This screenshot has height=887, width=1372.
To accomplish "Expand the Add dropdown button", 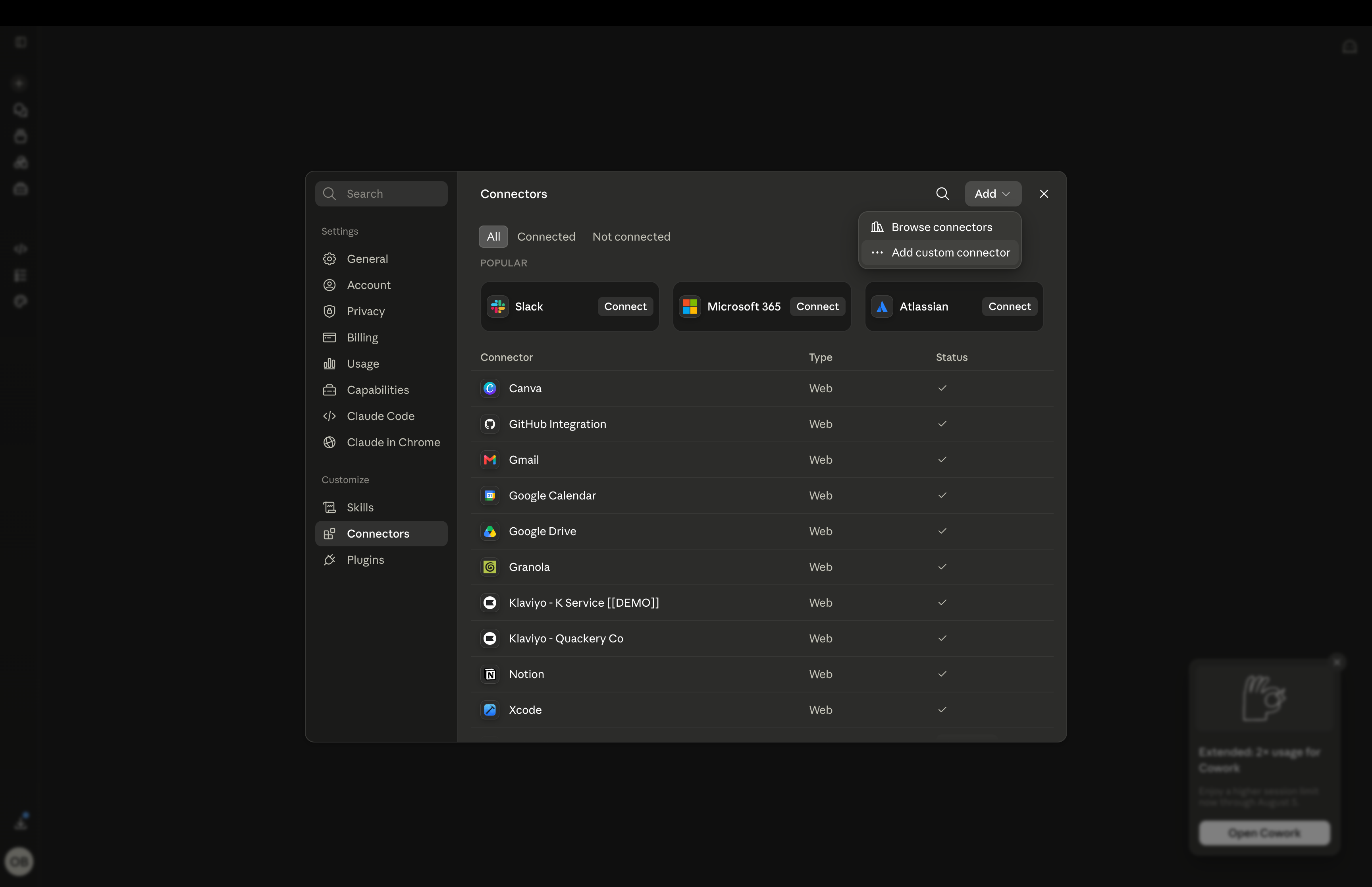I will pyautogui.click(x=993, y=194).
